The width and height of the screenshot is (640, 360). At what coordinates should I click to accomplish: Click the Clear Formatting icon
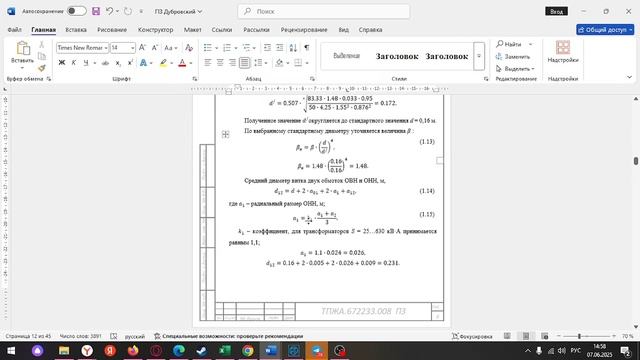pos(189,48)
